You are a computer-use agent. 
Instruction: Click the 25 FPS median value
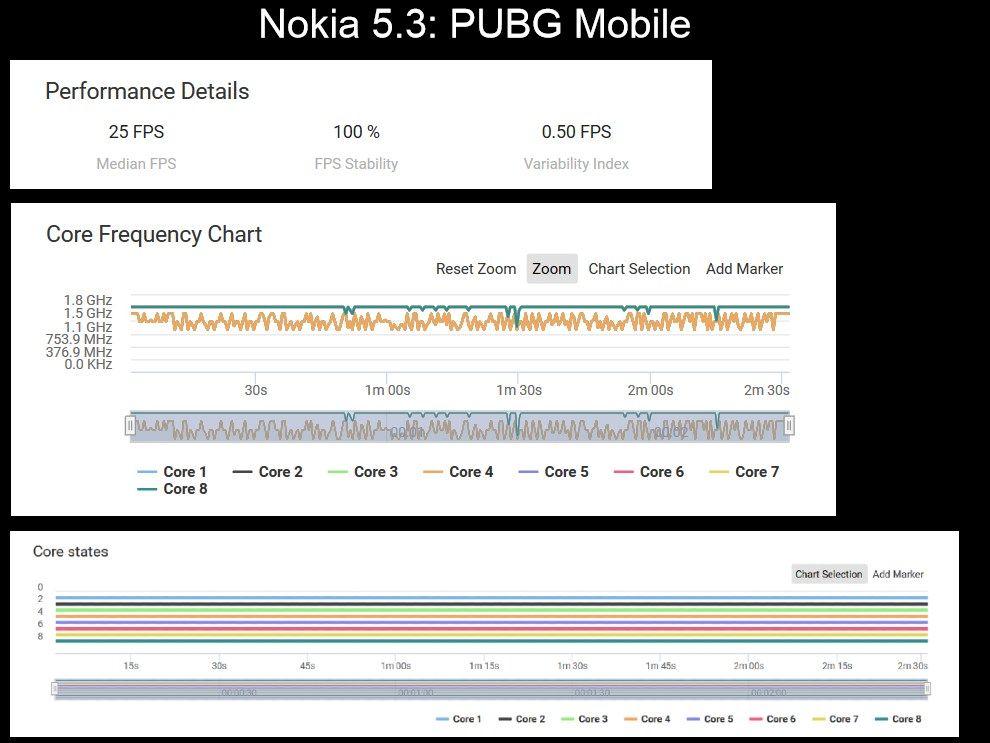point(136,132)
